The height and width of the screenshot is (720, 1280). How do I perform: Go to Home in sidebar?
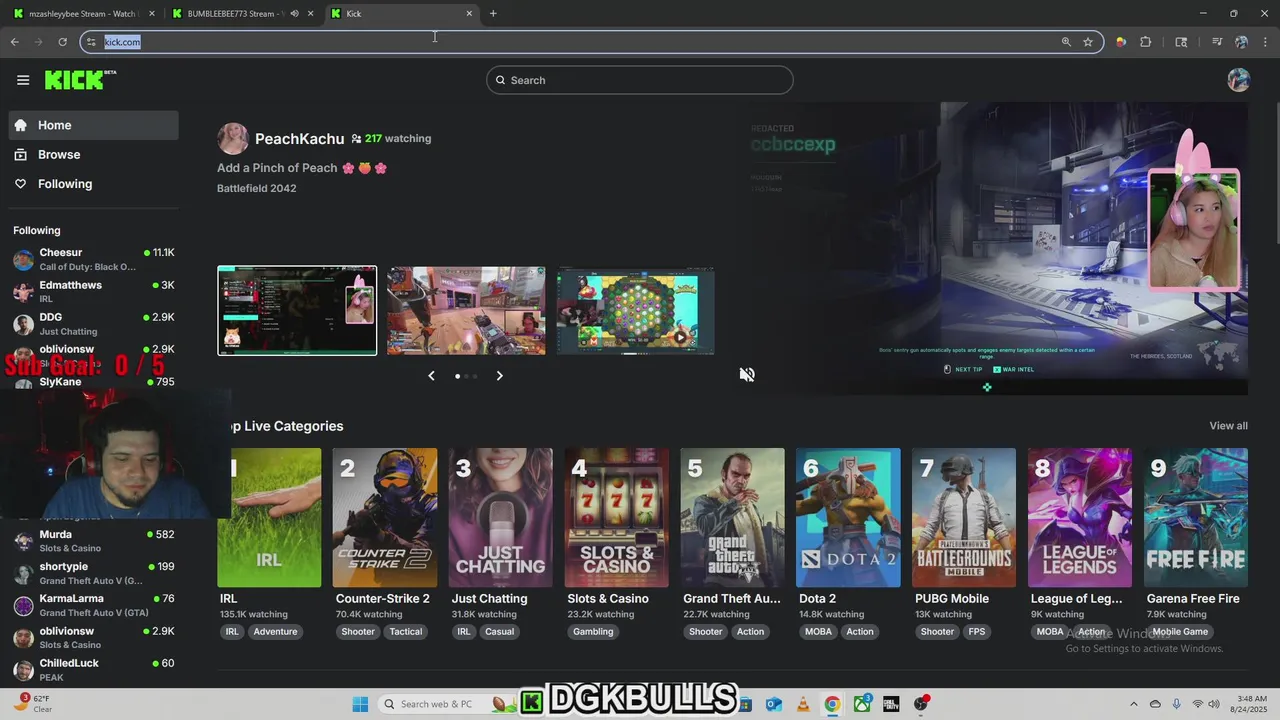pyautogui.click(x=94, y=125)
